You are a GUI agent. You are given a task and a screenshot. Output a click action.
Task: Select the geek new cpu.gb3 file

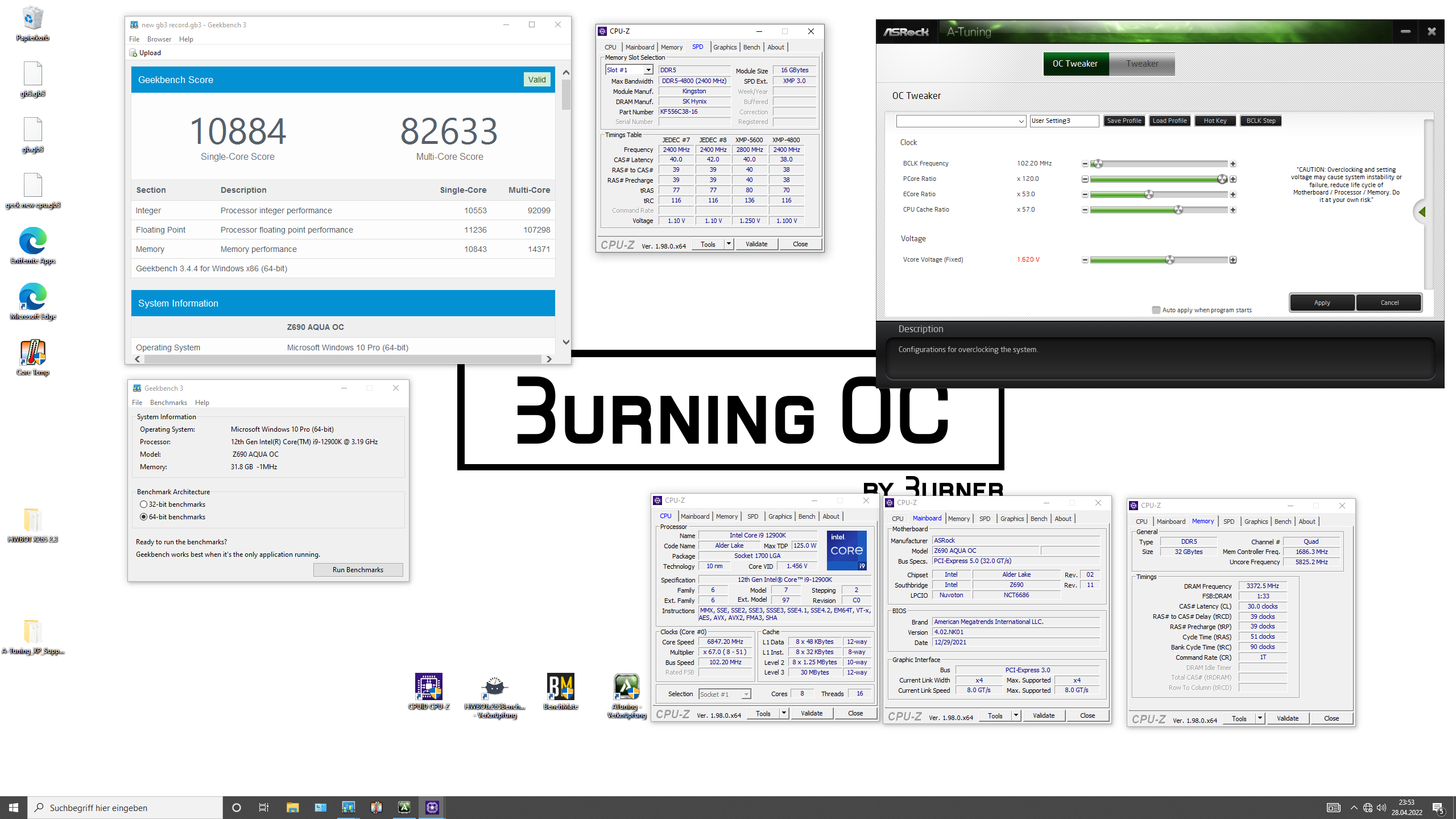coord(32,191)
